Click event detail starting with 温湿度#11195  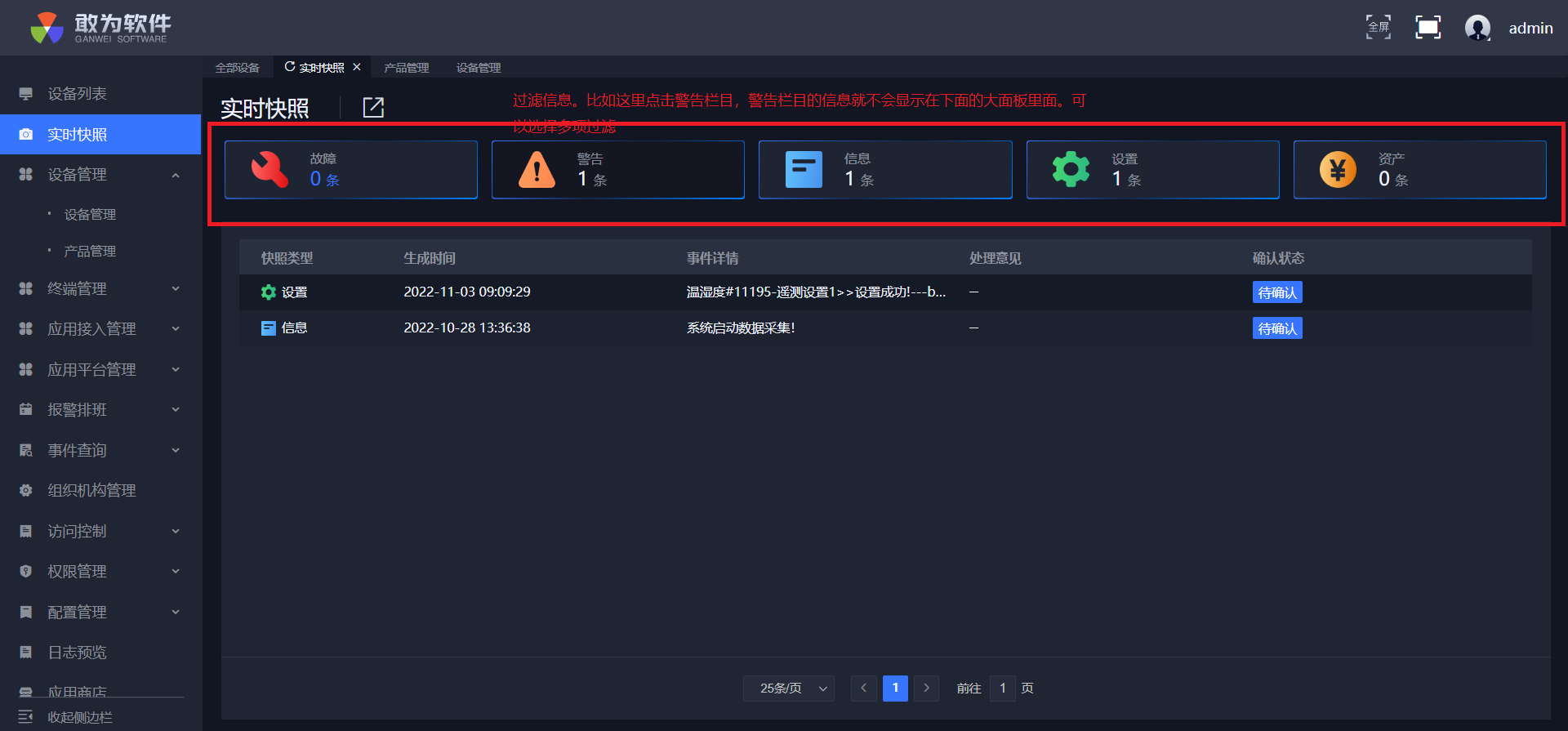pyautogui.click(x=816, y=292)
